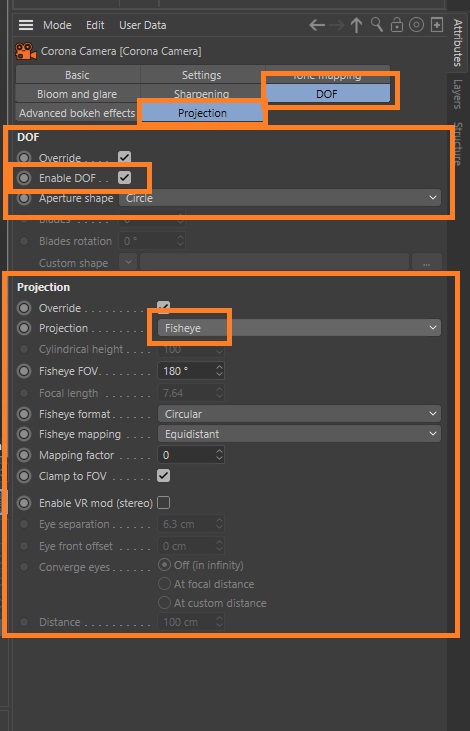Switch to the Layers side tab
The height and width of the screenshot is (731, 470).
click(458, 94)
